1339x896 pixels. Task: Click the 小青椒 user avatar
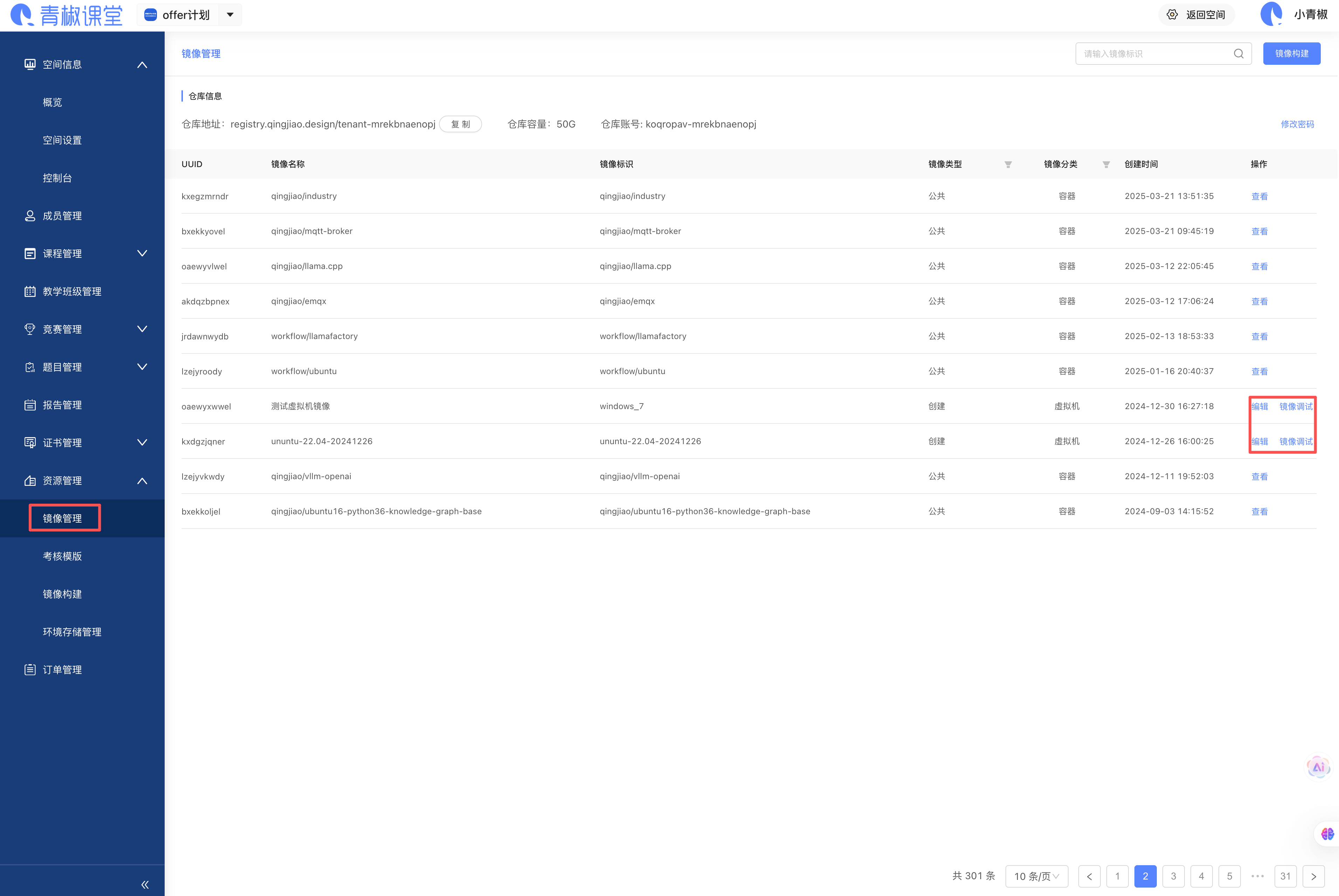pos(1272,14)
